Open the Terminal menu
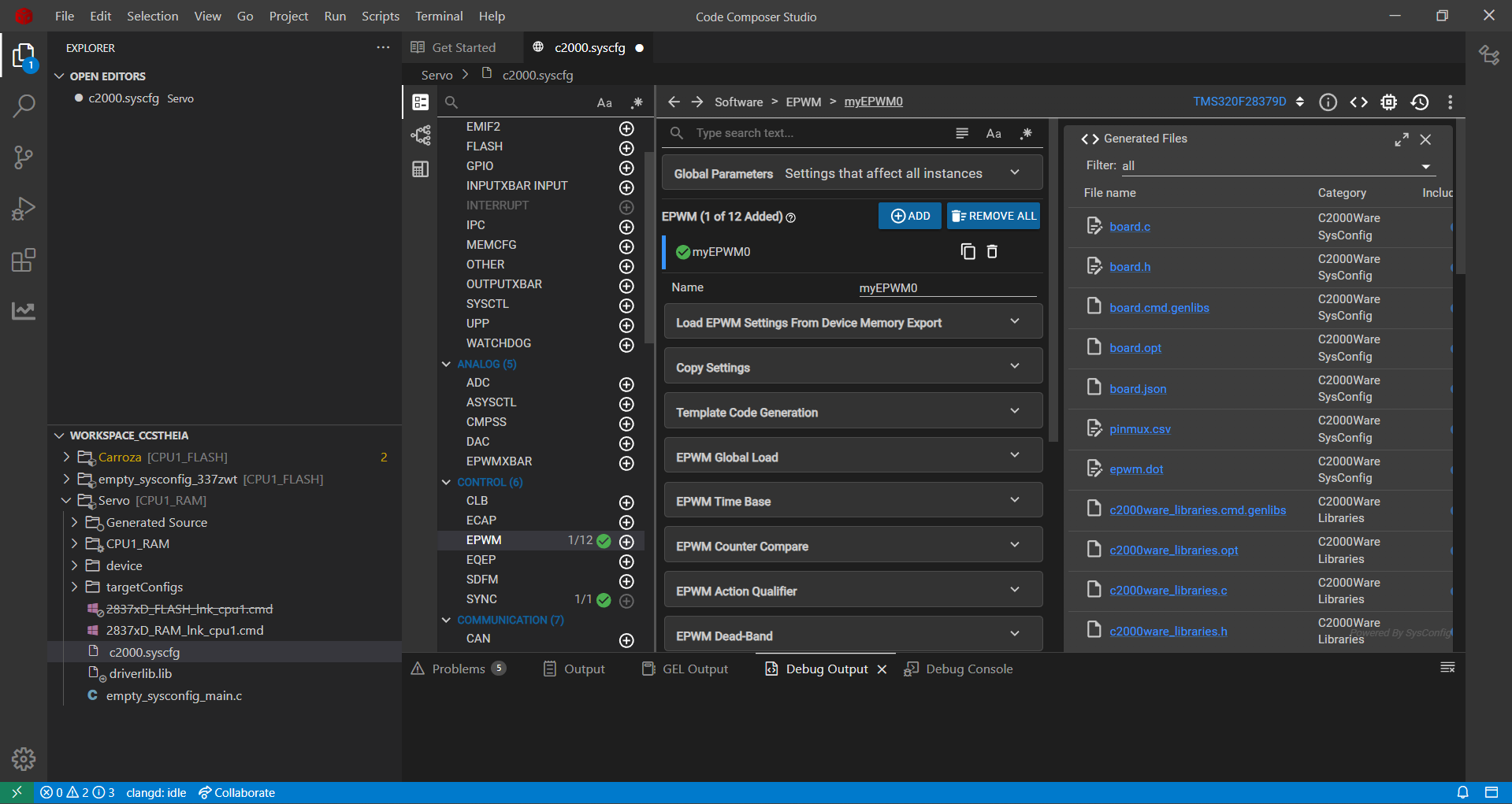The height and width of the screenshot is (804, 1512). [x=439, y=16]
